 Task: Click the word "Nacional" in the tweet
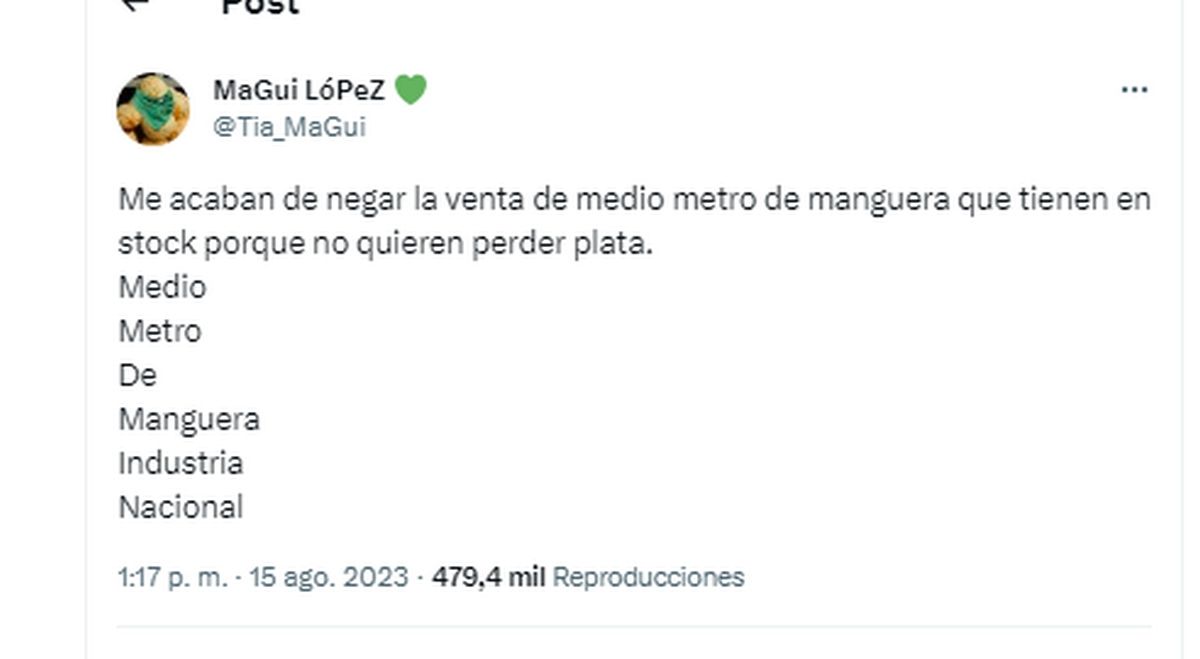(181, 507)
